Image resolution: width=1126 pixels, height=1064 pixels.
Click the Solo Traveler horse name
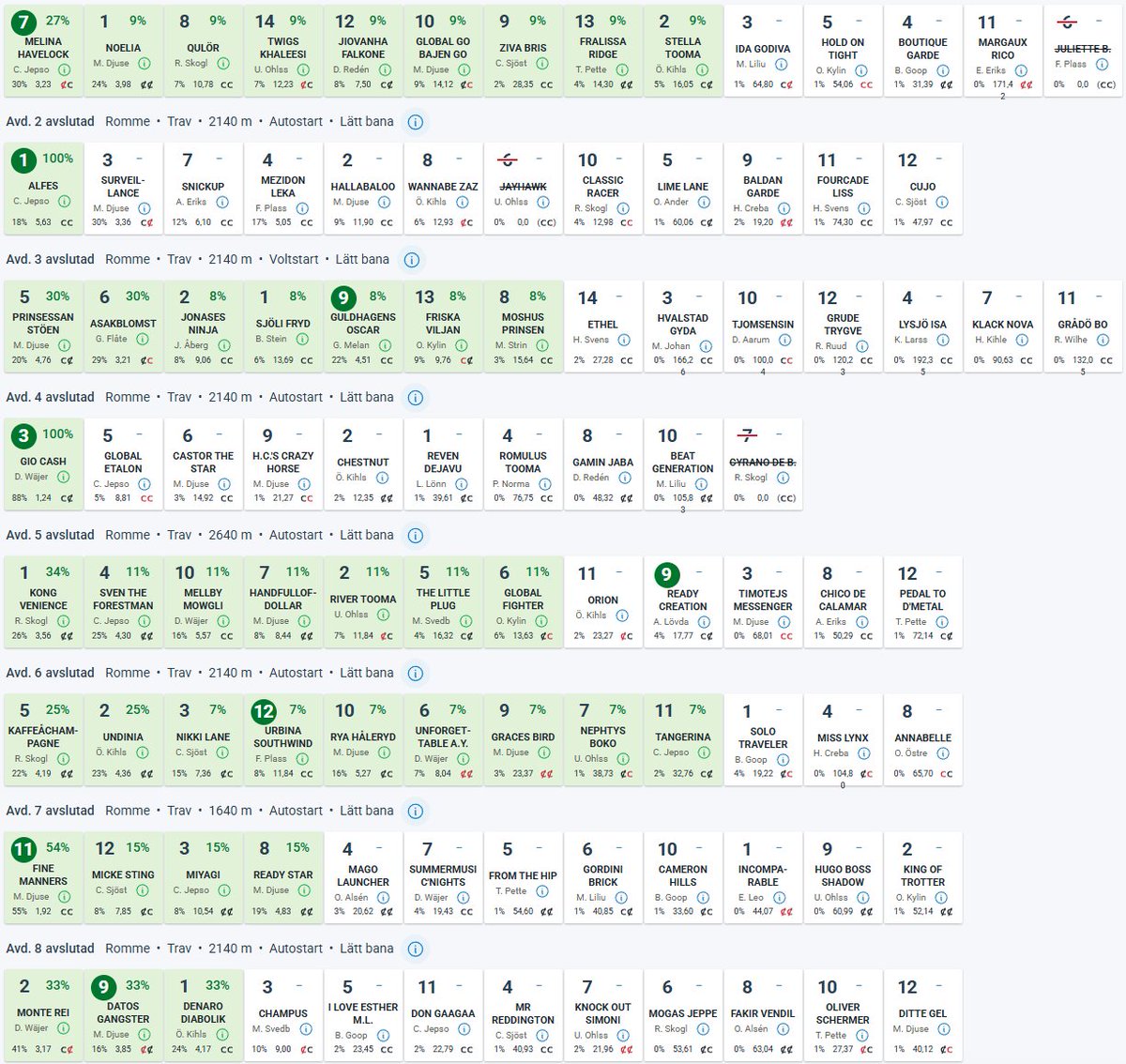(x=763, y=737)
